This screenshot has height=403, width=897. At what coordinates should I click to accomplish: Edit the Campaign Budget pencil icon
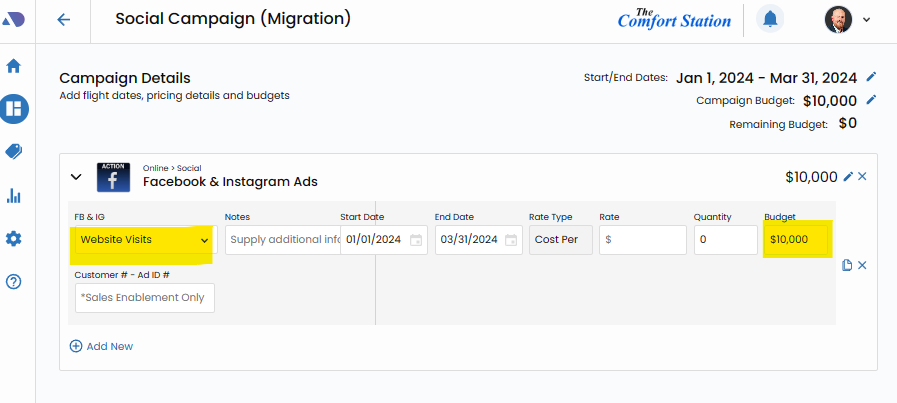click(871, 100)
